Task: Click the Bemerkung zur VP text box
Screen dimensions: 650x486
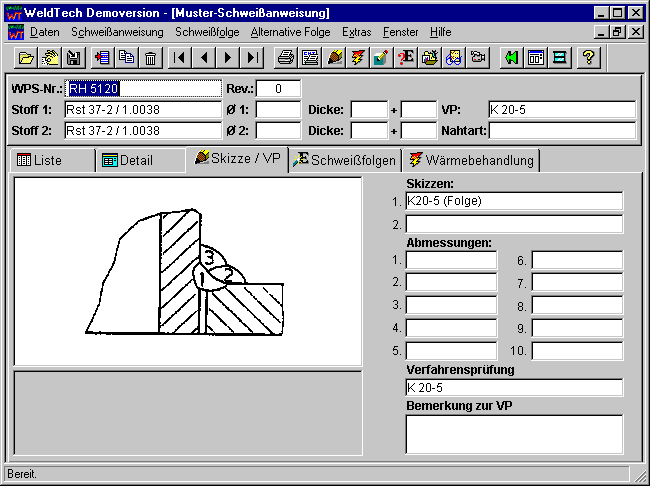Action: [514, 434]
